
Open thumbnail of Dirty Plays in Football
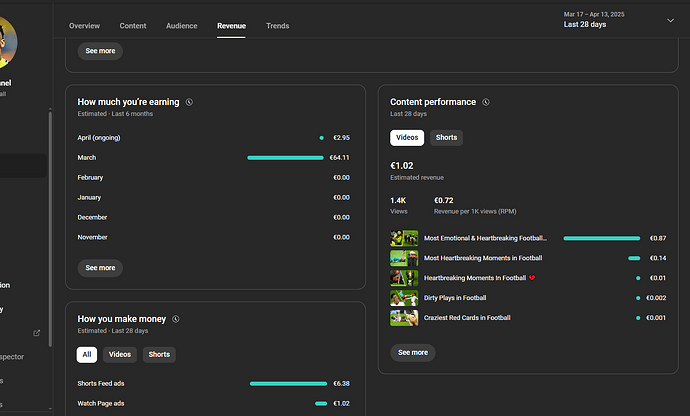coord(404,298)
